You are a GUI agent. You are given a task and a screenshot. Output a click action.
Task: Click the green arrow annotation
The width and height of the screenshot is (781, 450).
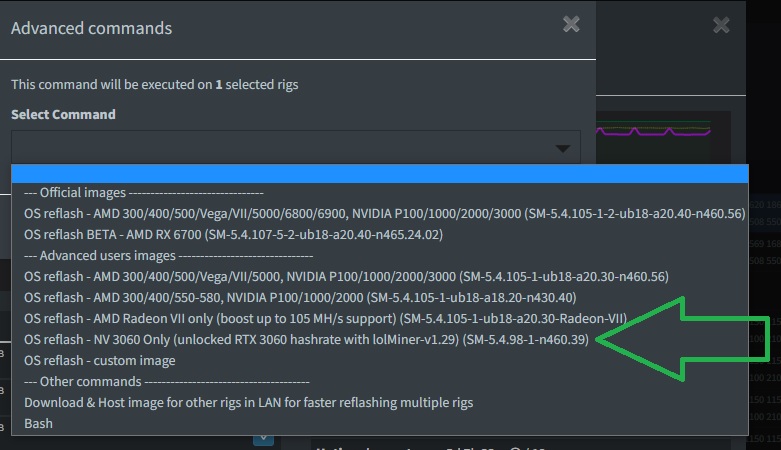point(682,339)
